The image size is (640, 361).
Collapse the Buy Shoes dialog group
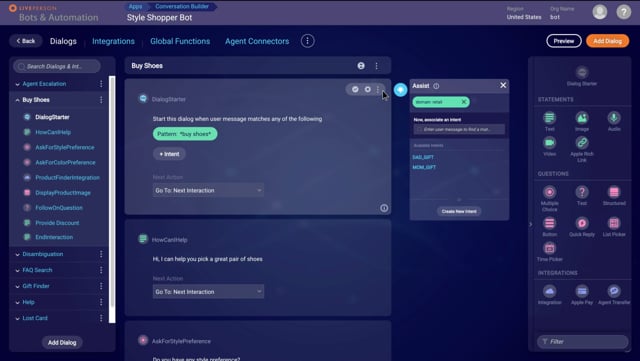click(18, 100)
